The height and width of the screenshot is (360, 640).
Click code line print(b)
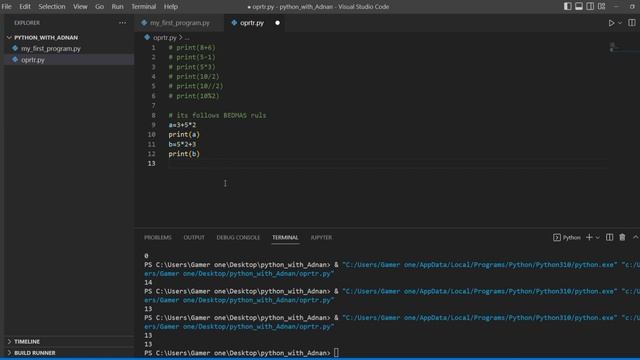(184, 154)
